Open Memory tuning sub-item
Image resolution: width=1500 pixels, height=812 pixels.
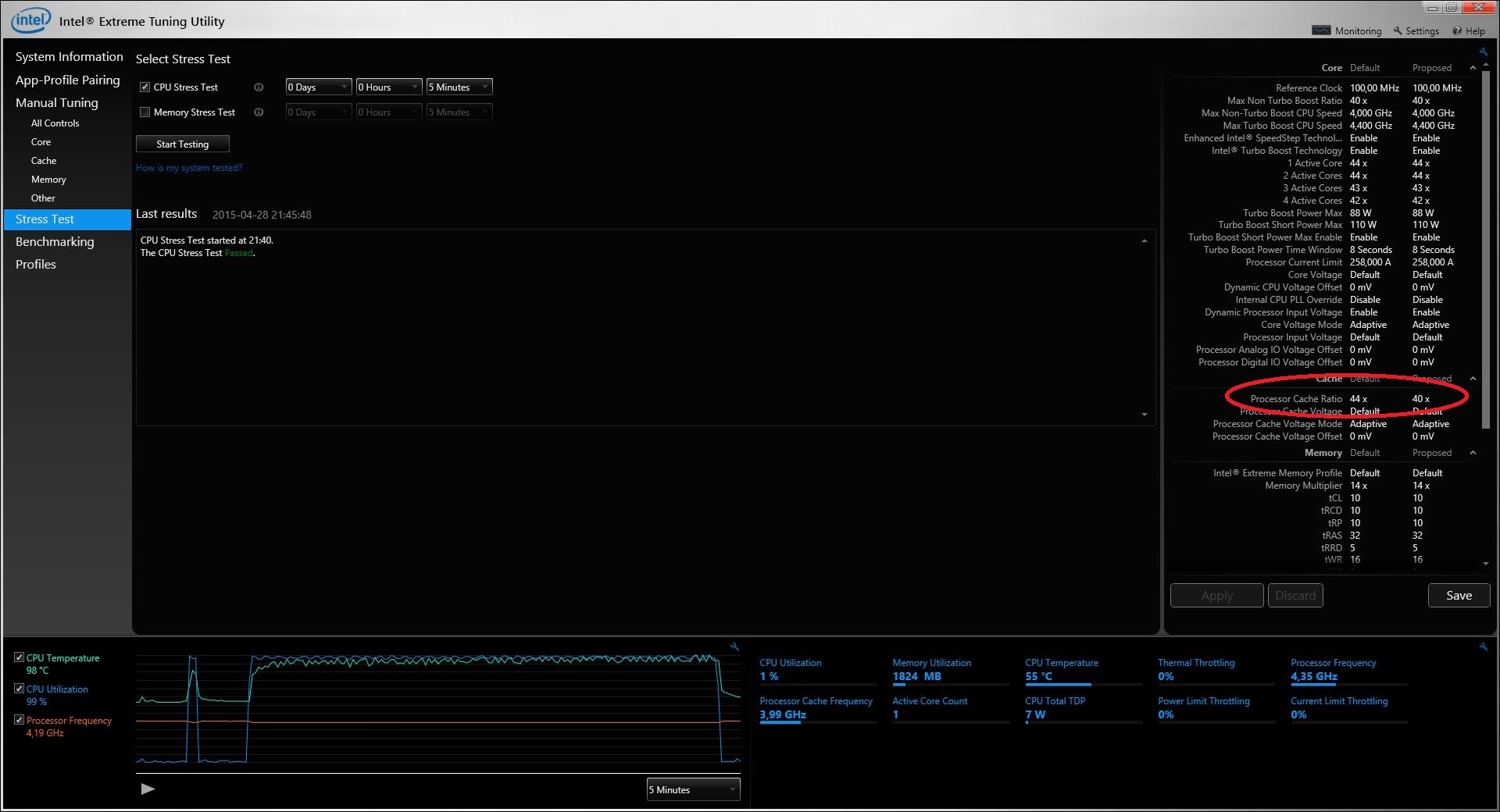coord(48,180)
